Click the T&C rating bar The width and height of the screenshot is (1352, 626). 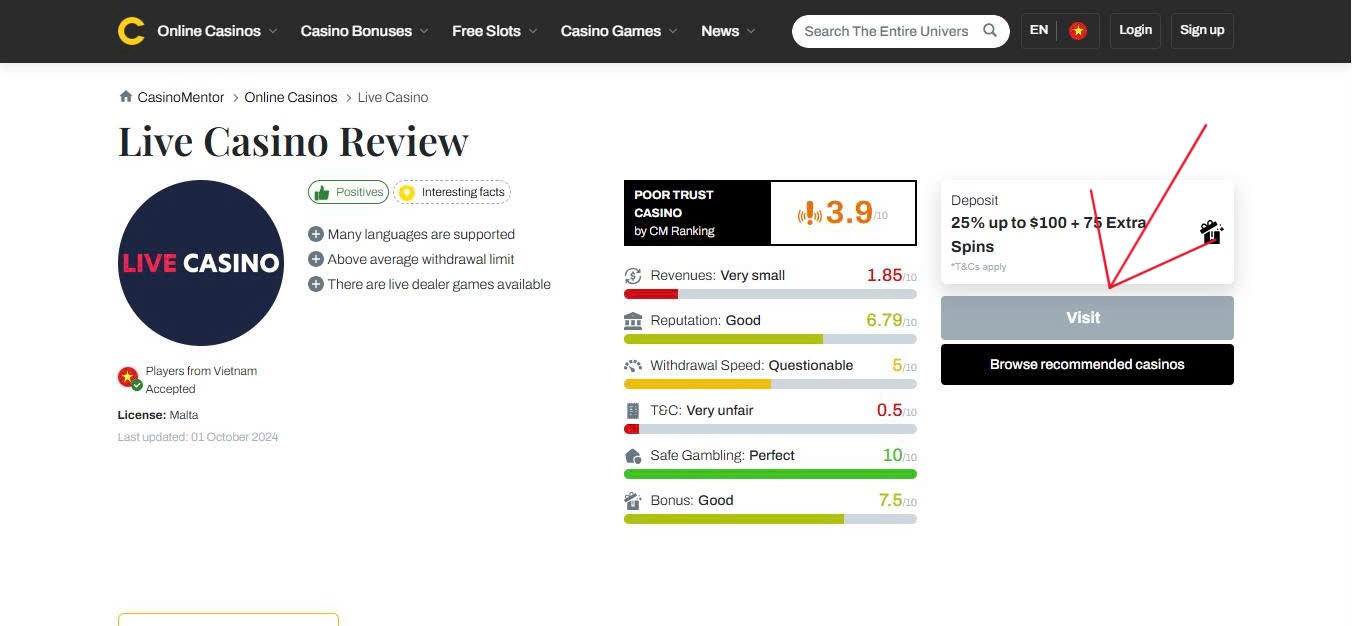pyautogui.click(x=770, y=429)
